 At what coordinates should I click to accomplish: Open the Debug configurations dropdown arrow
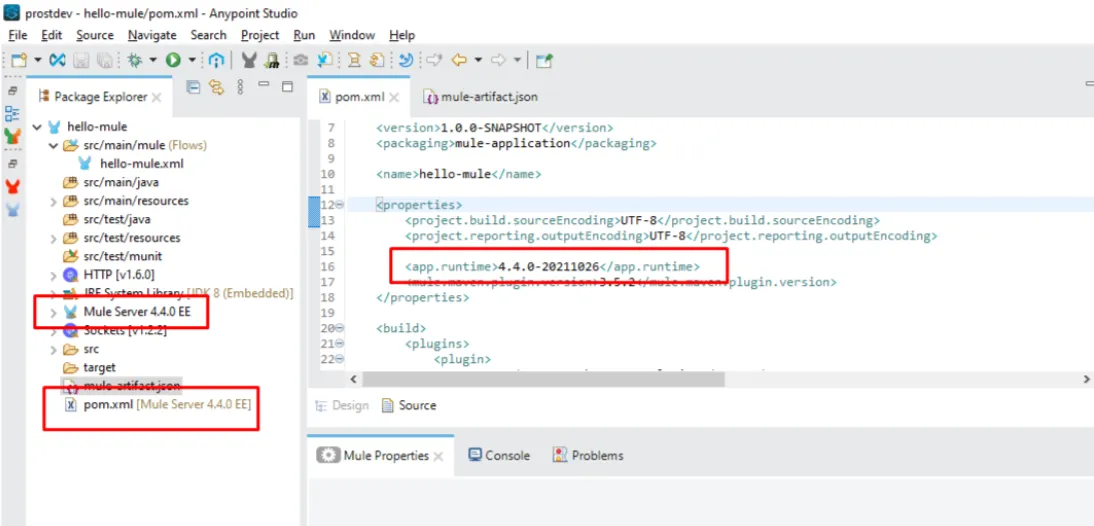pyautogui.click(x=153, y=61)
